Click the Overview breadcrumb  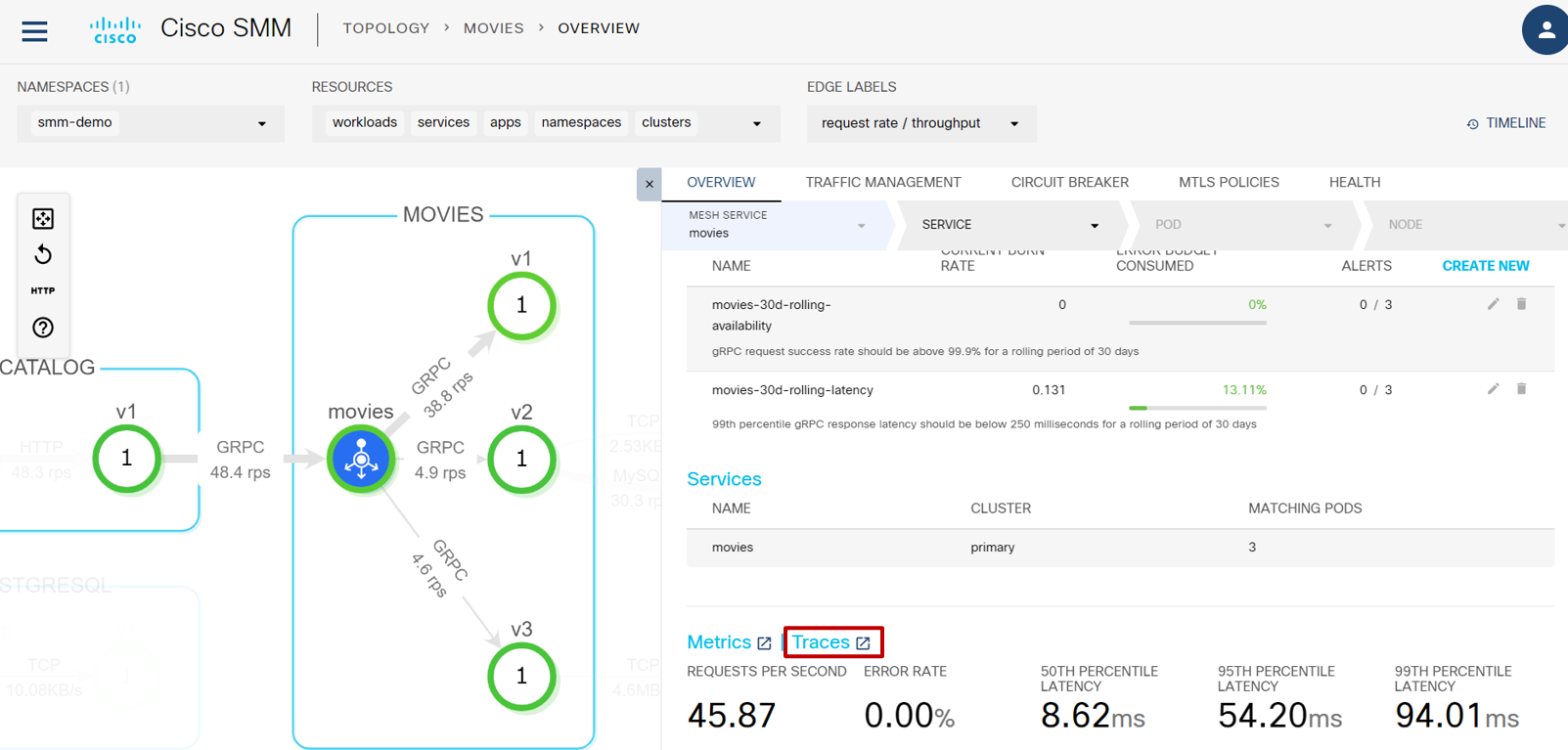coord(599,28)
